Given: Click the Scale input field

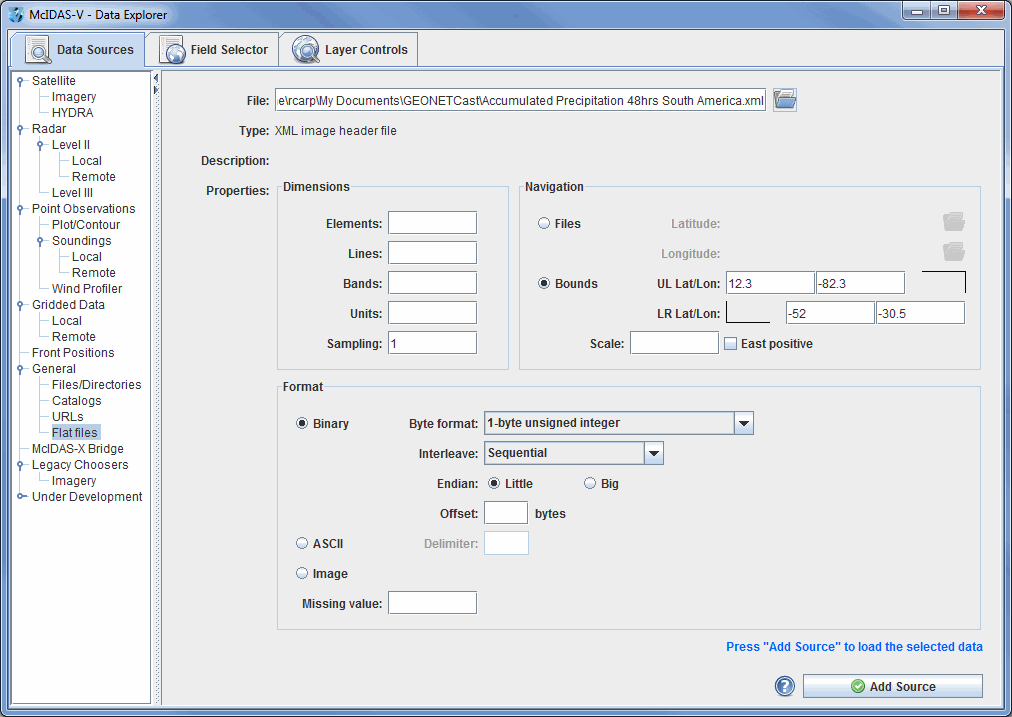Looking at the screenshot, I should [x=674, y=343].
